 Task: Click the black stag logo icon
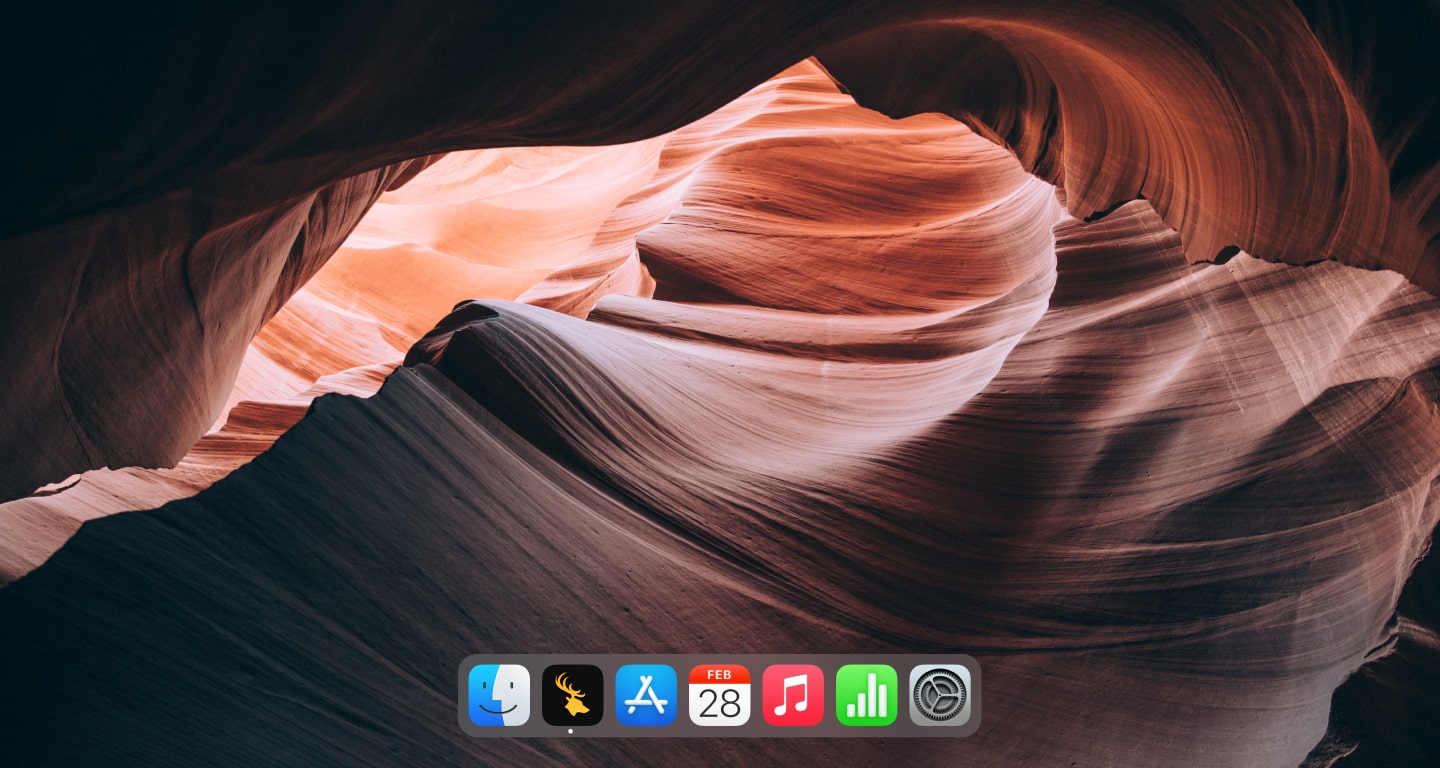pos(571,694)
